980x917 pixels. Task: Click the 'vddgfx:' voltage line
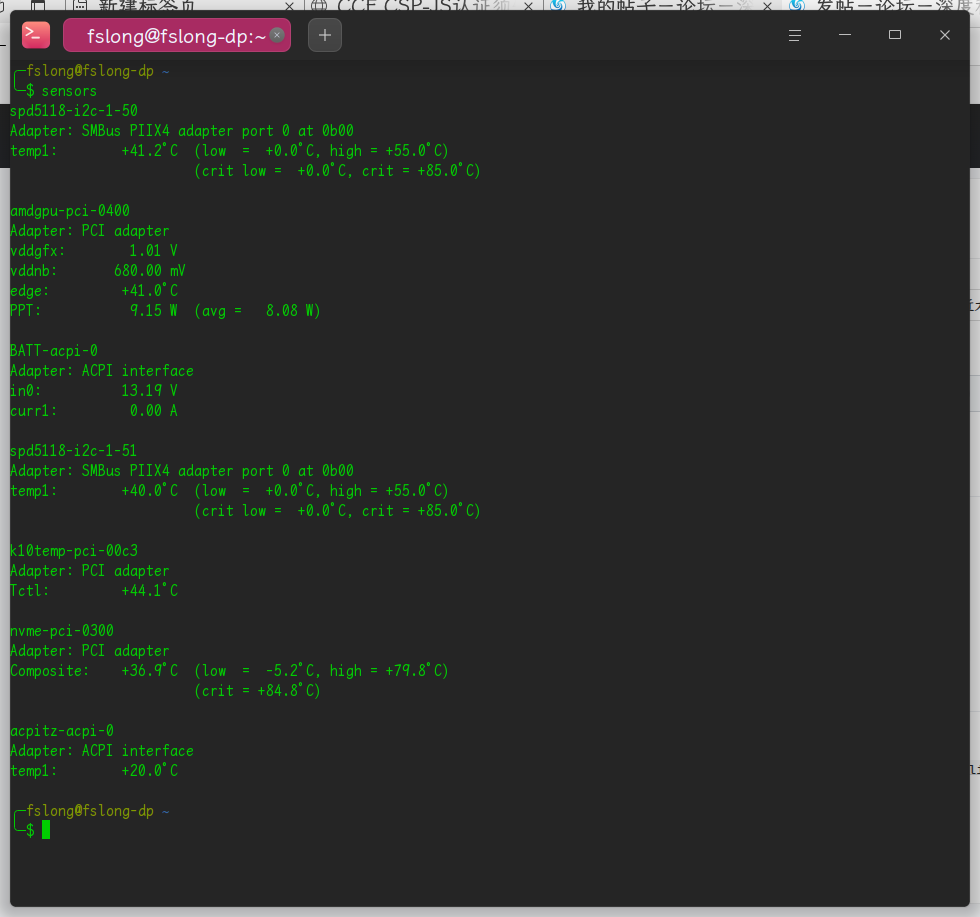tap(94, 251)
